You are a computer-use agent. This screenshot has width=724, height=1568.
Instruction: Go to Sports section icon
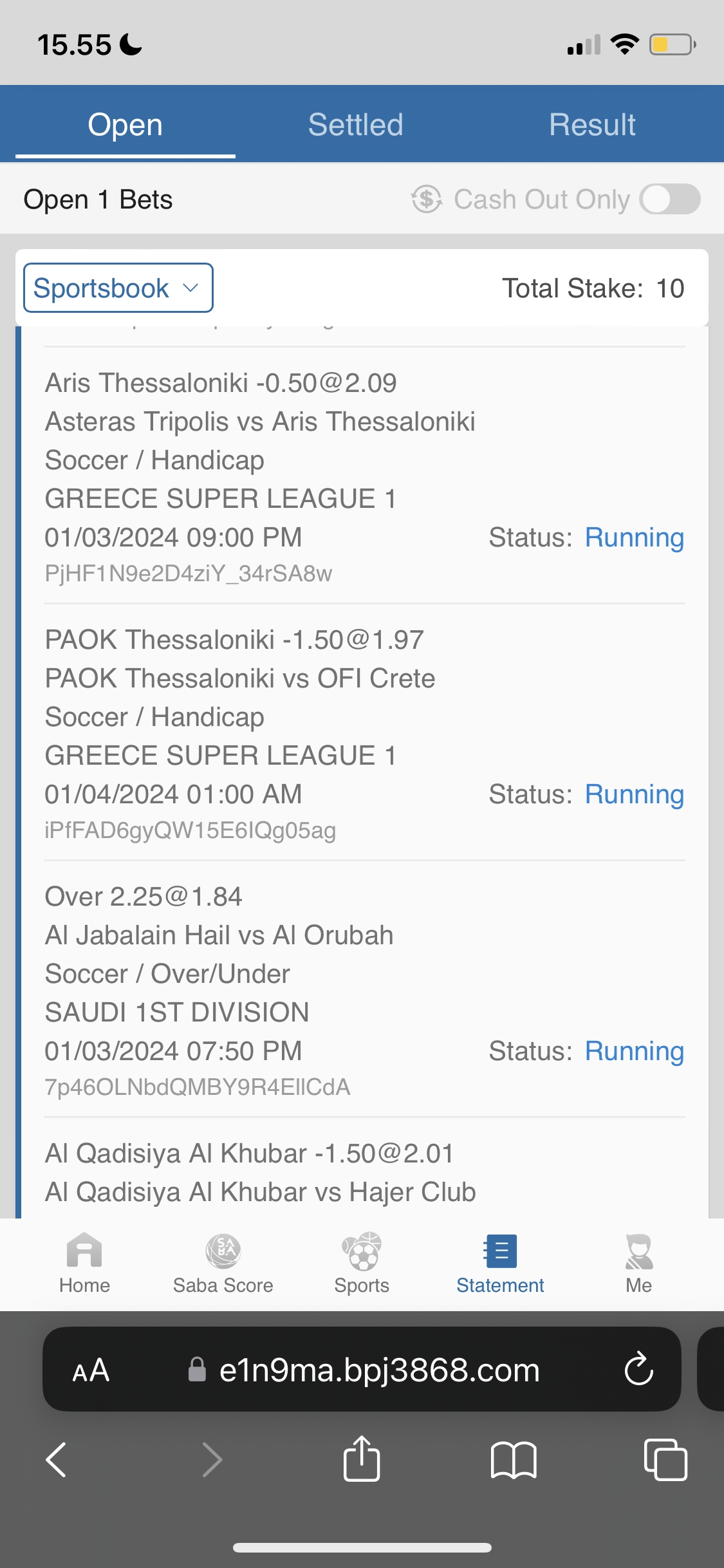362,1251
